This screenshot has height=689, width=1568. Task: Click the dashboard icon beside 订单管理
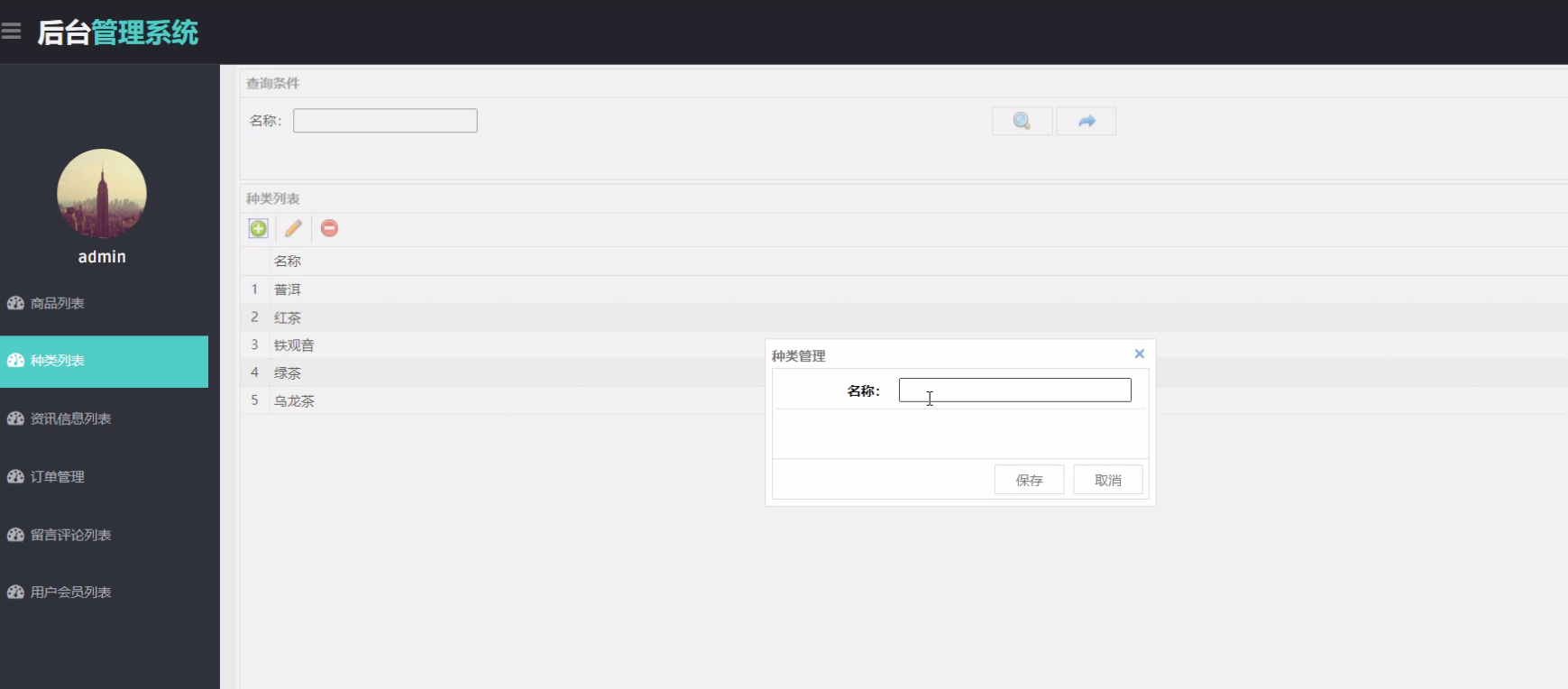click(15, 476)
